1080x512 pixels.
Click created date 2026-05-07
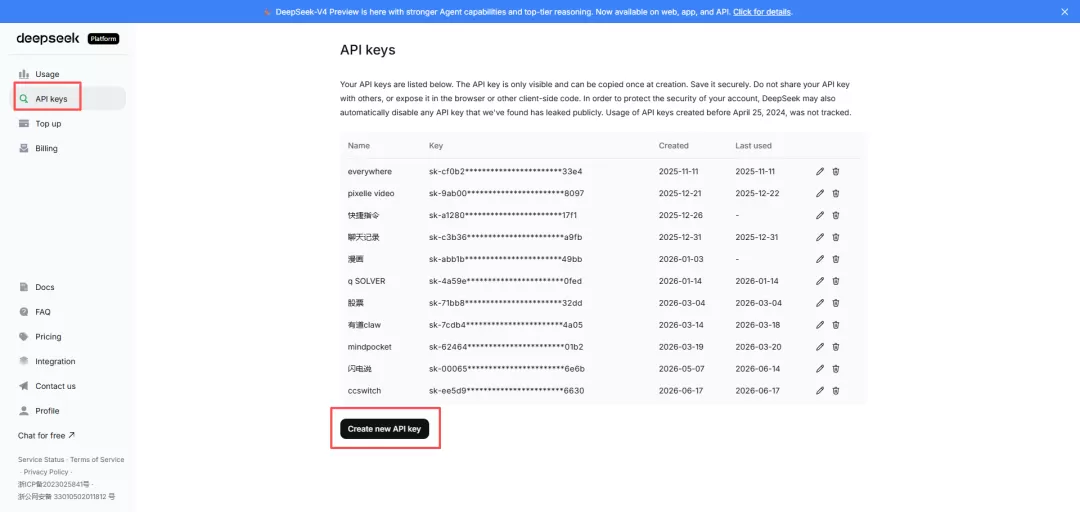pyautogui.click(x=681, y=369)
